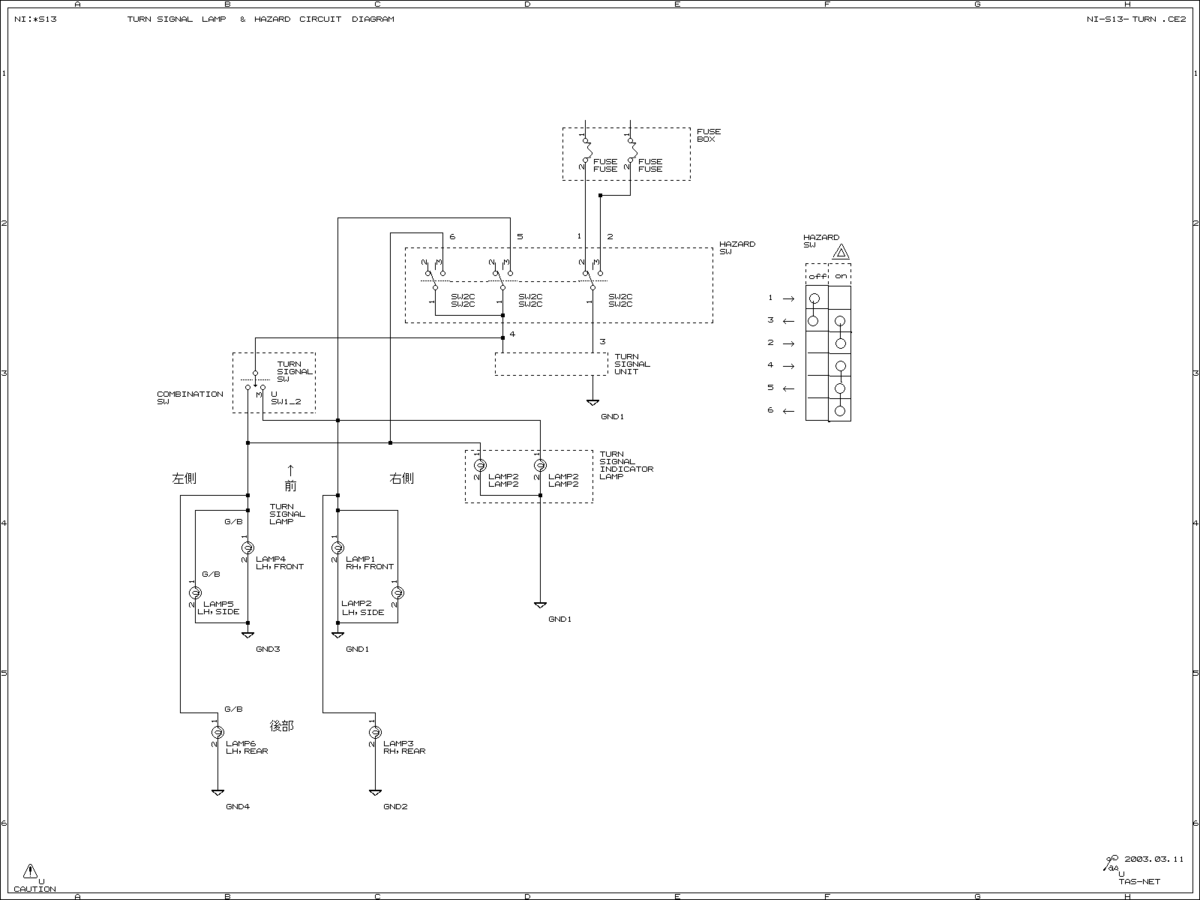The width and height of the screenshot is (1200, 900).
Task: Click the 'G/B' wire label near LAMP6
Action: 233,708
